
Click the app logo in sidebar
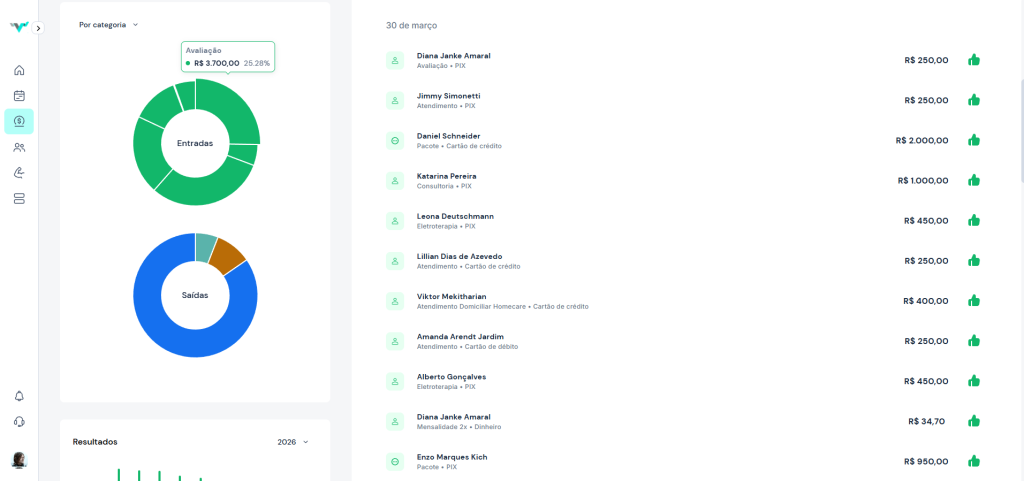(x=17, y=27)
